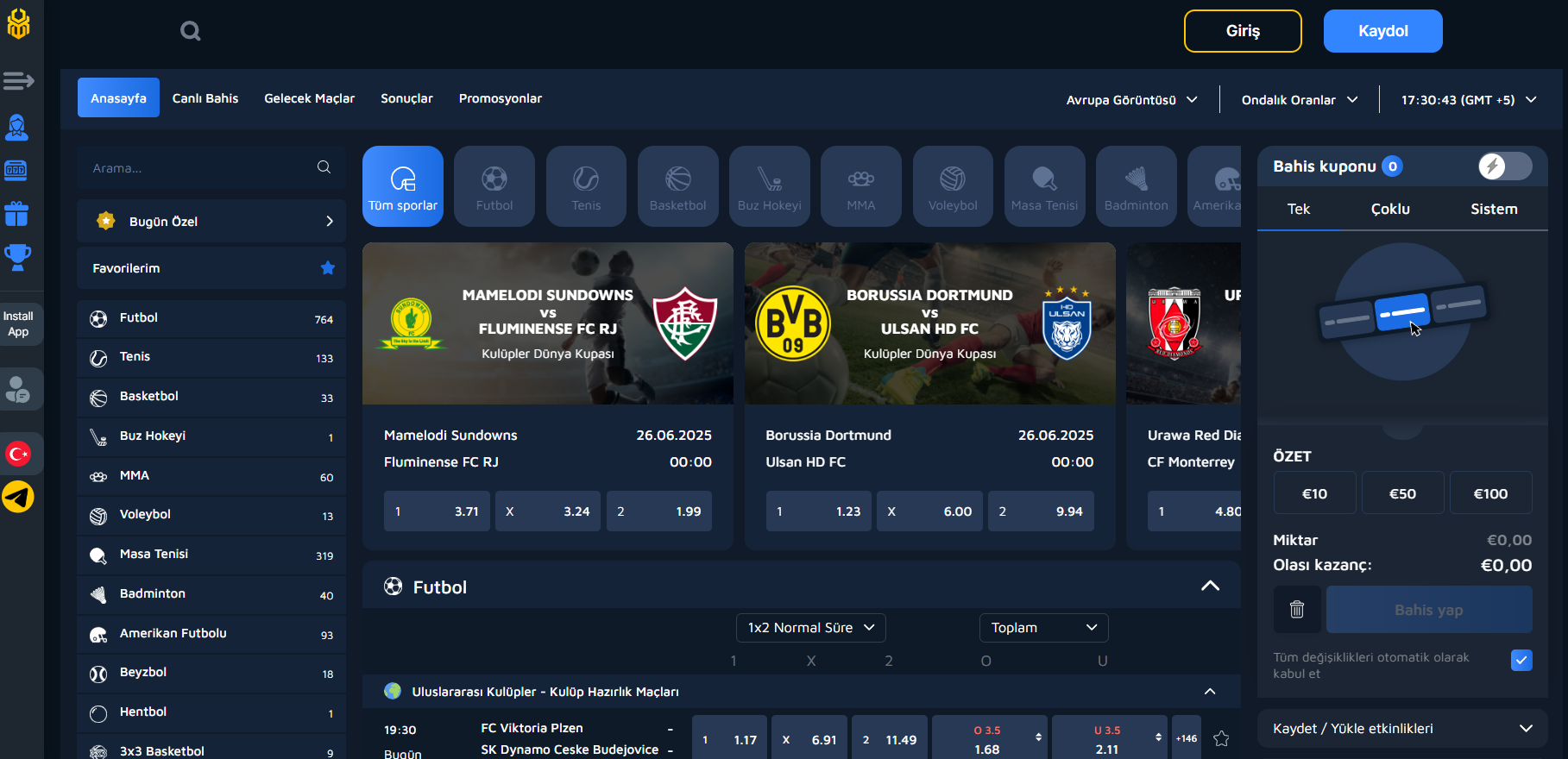Select Turkish flag language icon
1568x759 pixels.
(x=18, y=454)
